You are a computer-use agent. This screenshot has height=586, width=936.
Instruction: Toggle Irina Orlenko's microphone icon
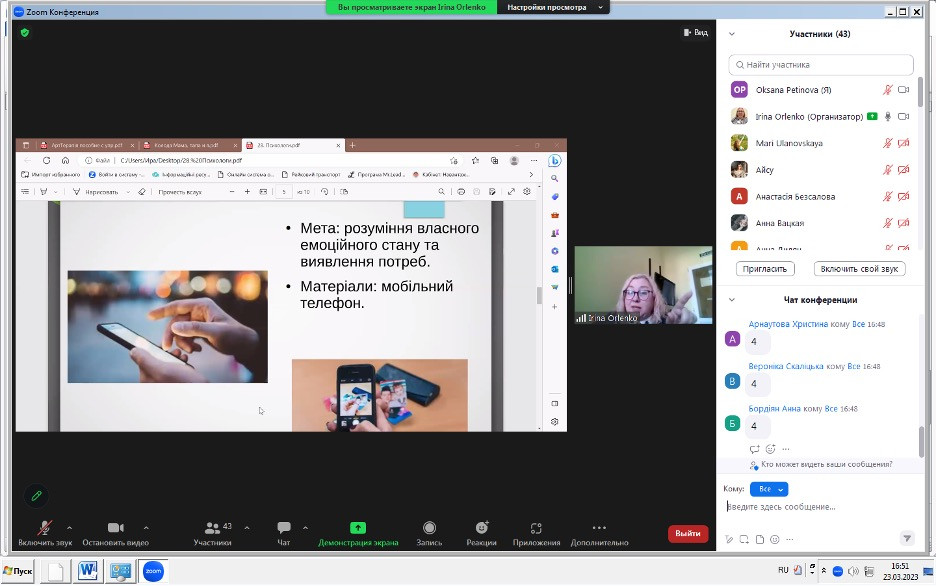tap(888, 116)
